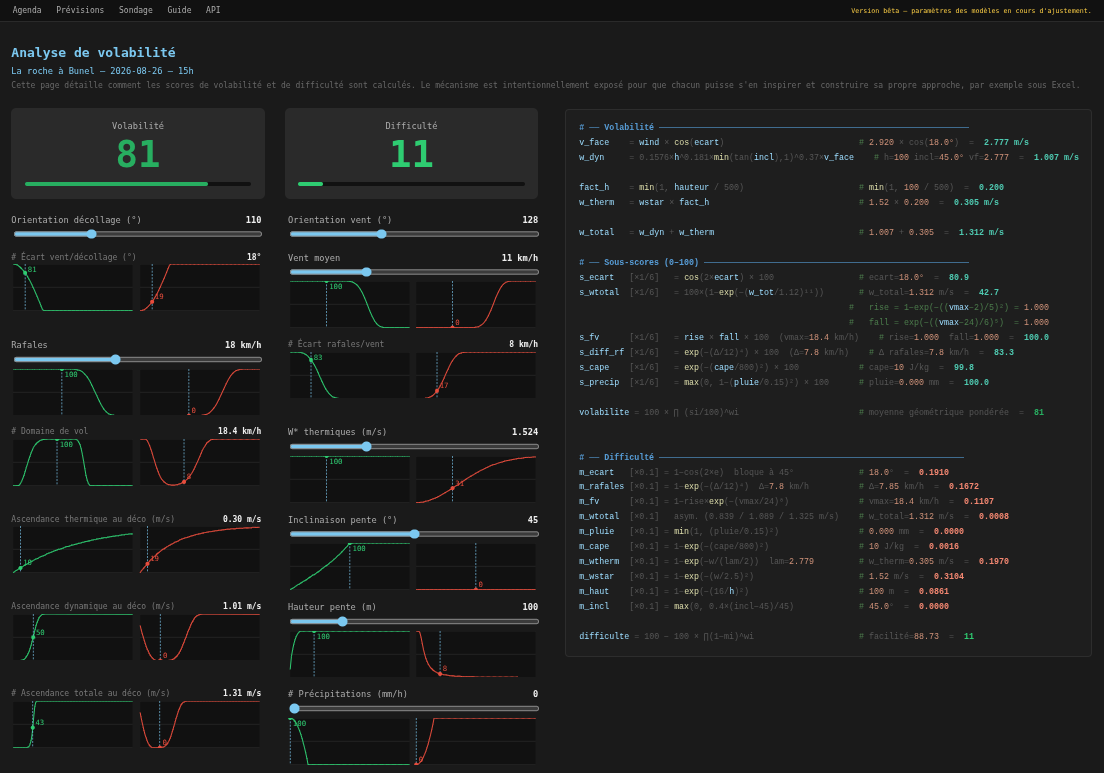Click the red W* thermiques chart
The image size is (1104, 773).
click(x=476, y=479)
